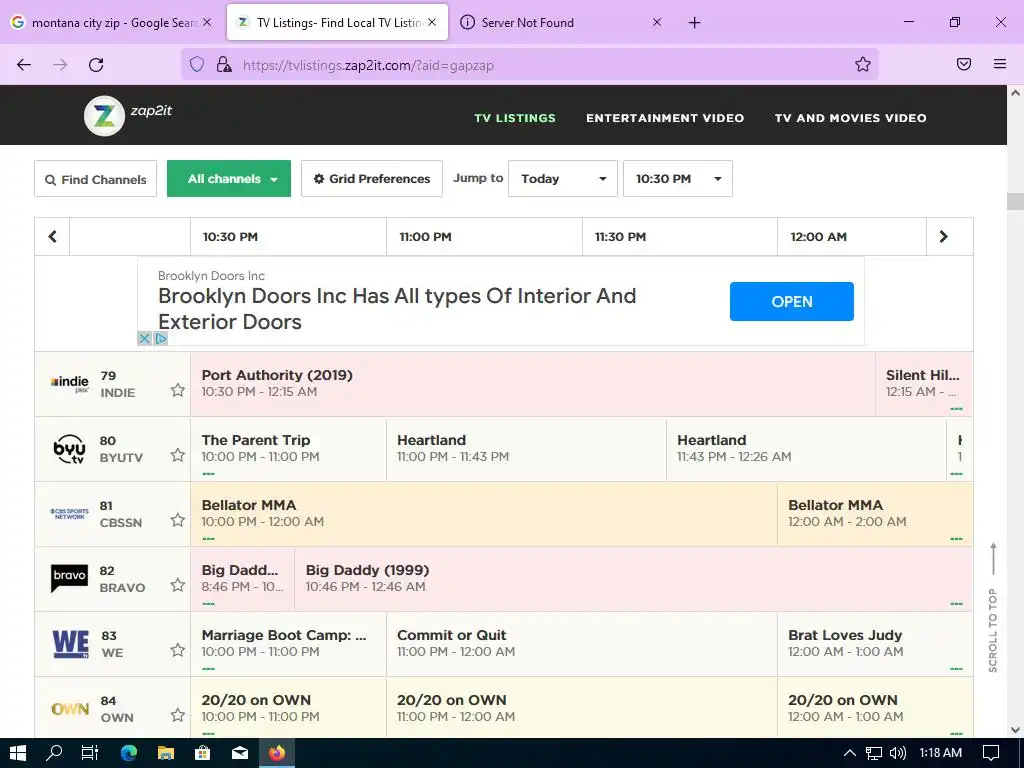Open 20/20 on OWN 11:00 PM listing
The image size is (1024, 768).
pyautogui.click(x=581, y=708)
